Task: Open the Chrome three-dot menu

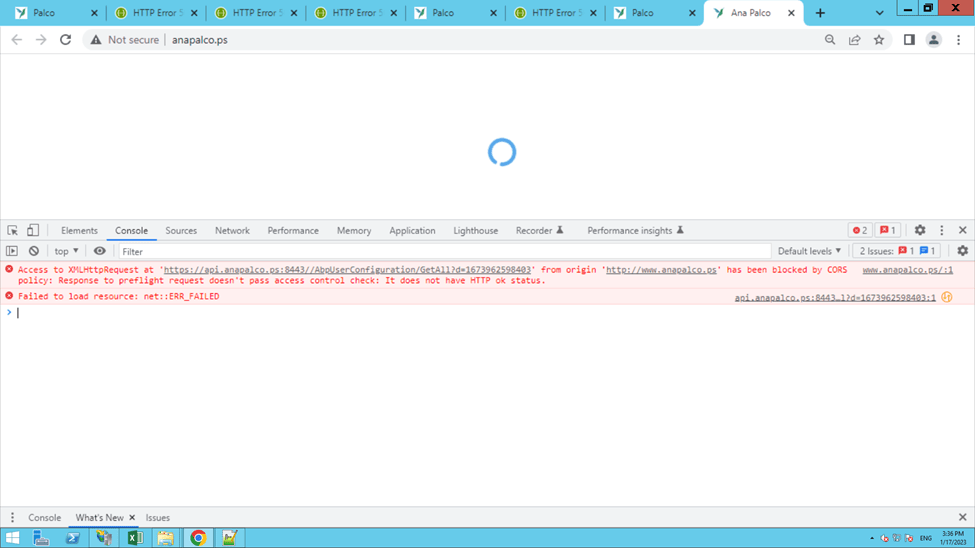Action: (958, 40)
